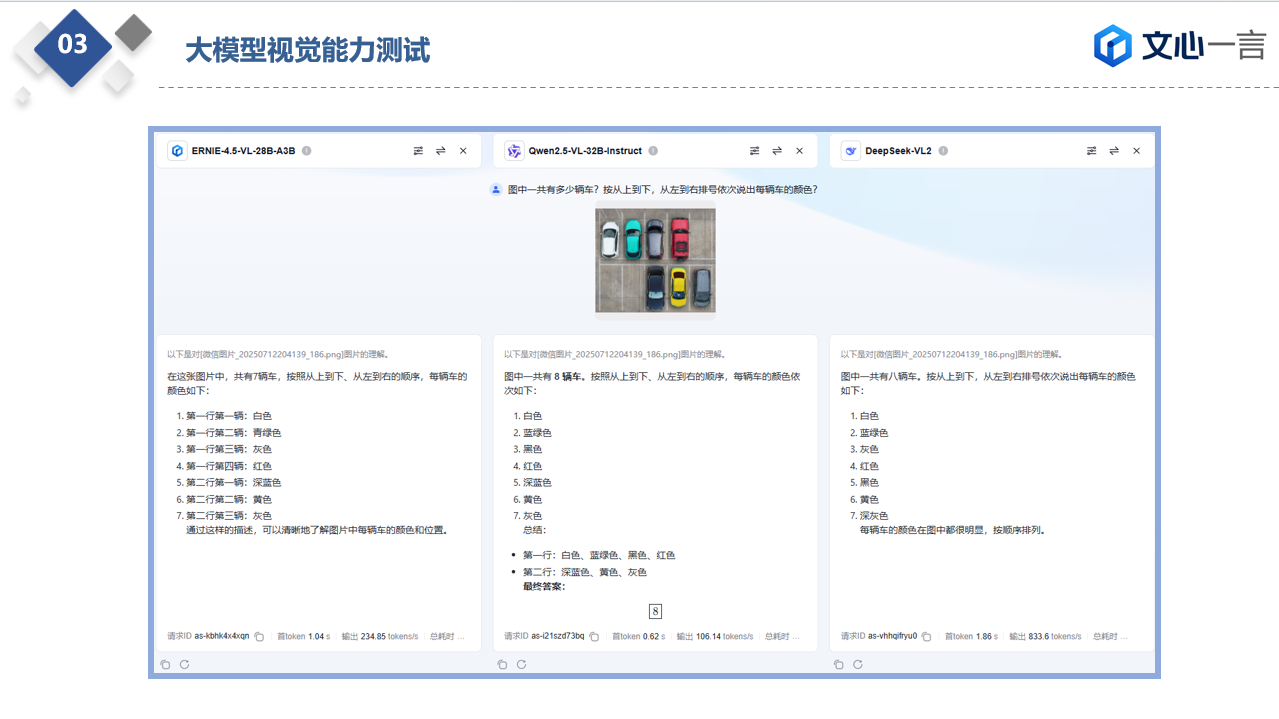
Task: Click ERNIE first-token latency 1.04 s
Action: [x=304, y=636]
